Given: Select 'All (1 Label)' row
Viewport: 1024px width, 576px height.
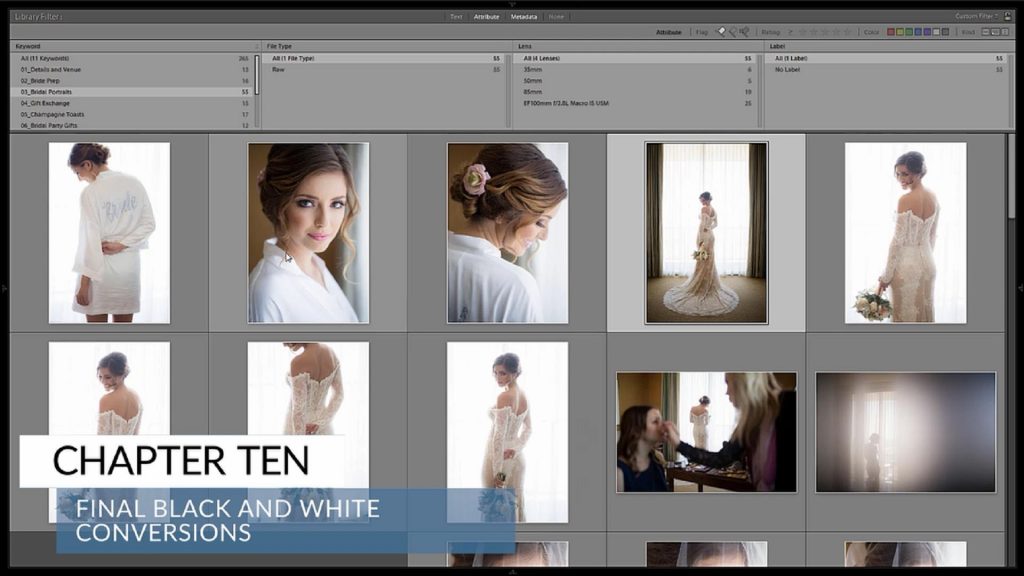Looking at the screenshot, I should point(887,58).
